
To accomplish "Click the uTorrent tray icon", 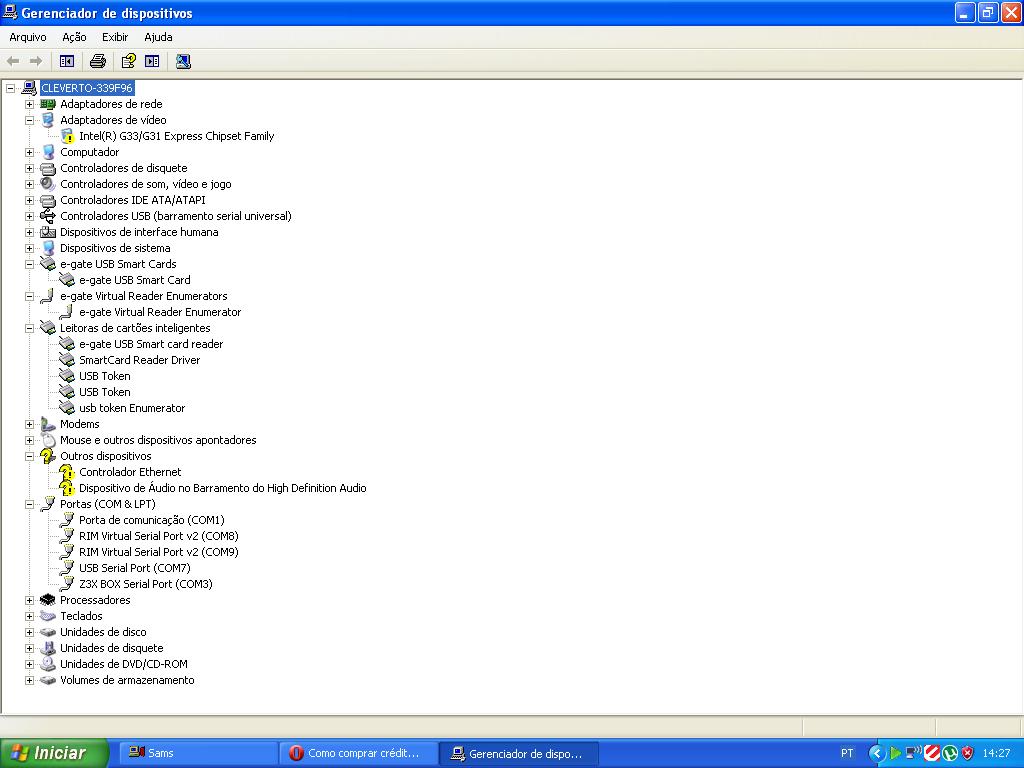I will 950,753.
